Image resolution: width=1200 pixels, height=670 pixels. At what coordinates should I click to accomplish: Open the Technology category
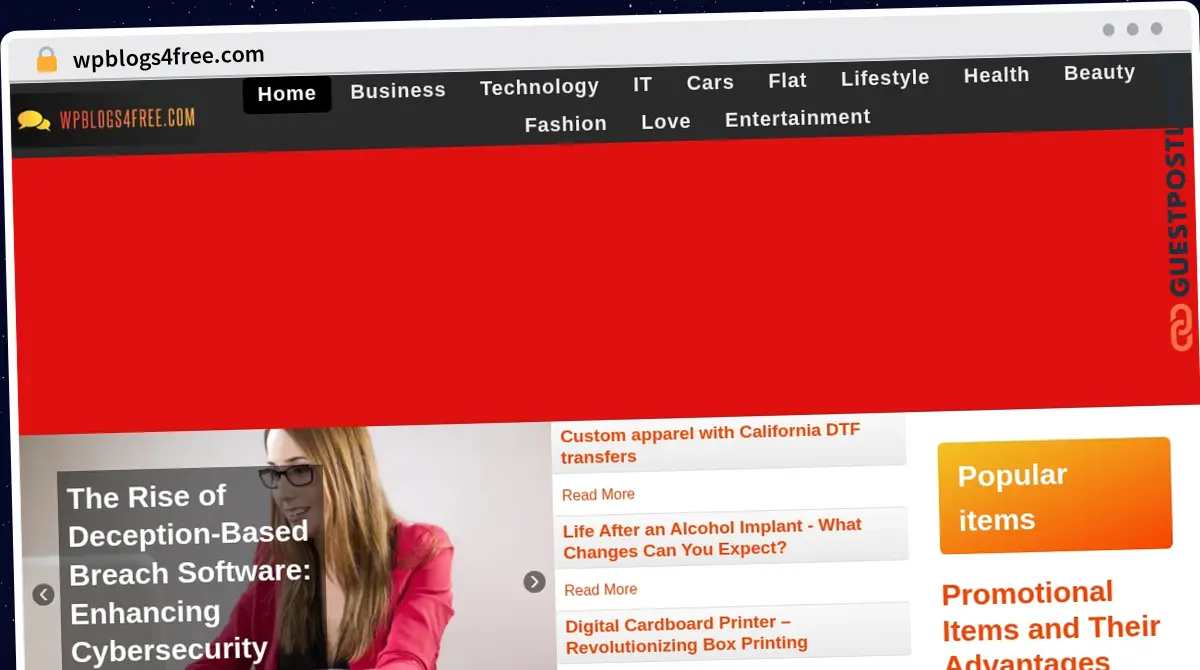click(539, 87)
